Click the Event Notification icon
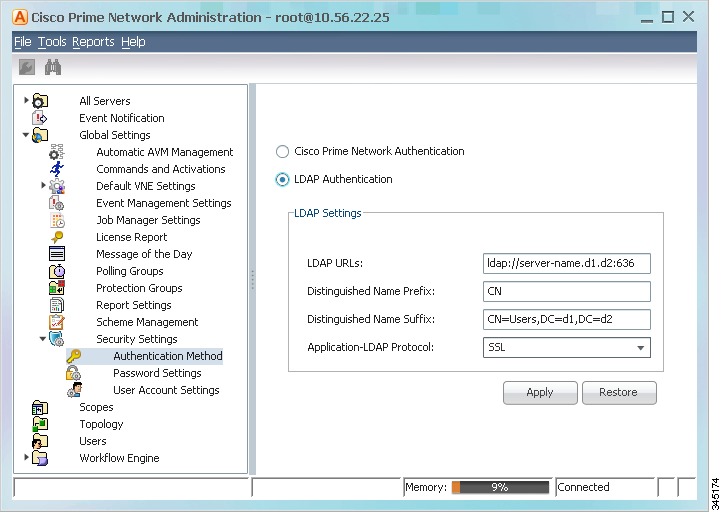Screen dimensions: 721x512 pyautogui.click(x=40, y=118)
